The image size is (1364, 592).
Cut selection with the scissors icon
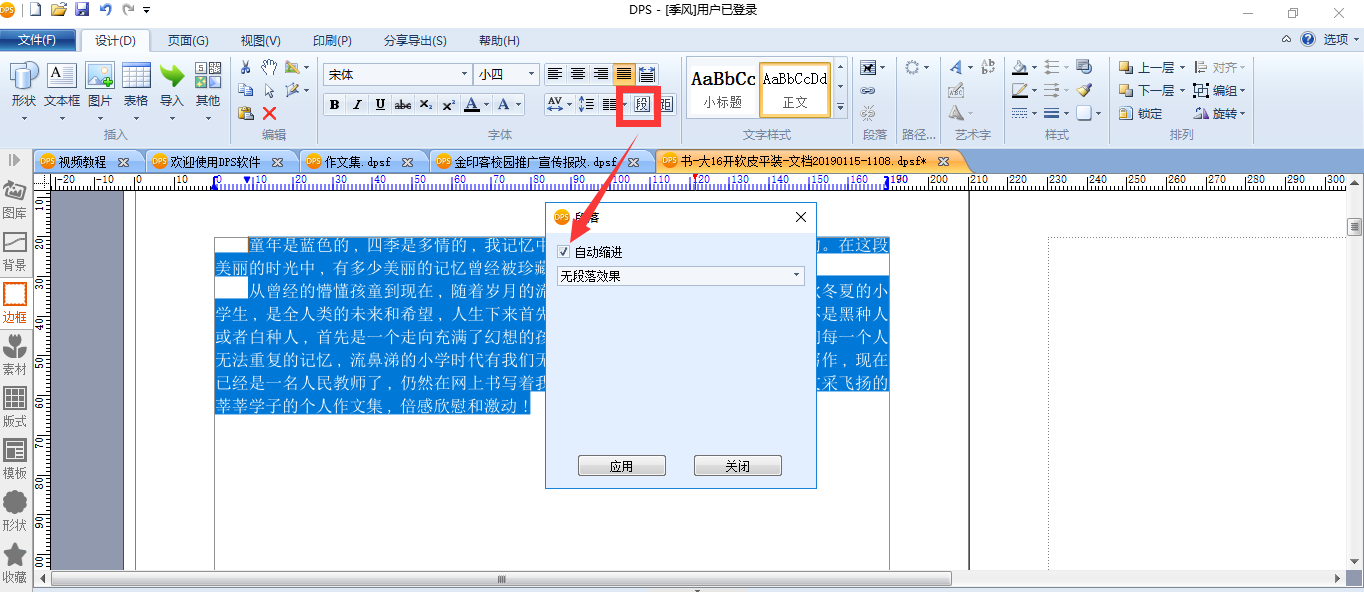(245, 67)
